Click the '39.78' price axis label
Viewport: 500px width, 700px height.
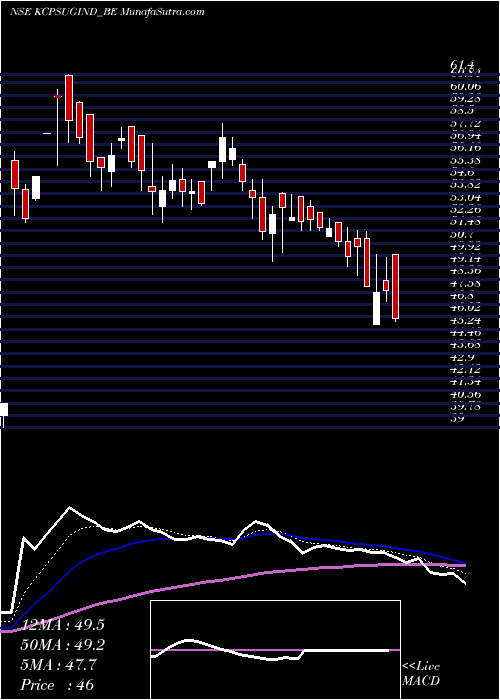[x=464, y=406]
